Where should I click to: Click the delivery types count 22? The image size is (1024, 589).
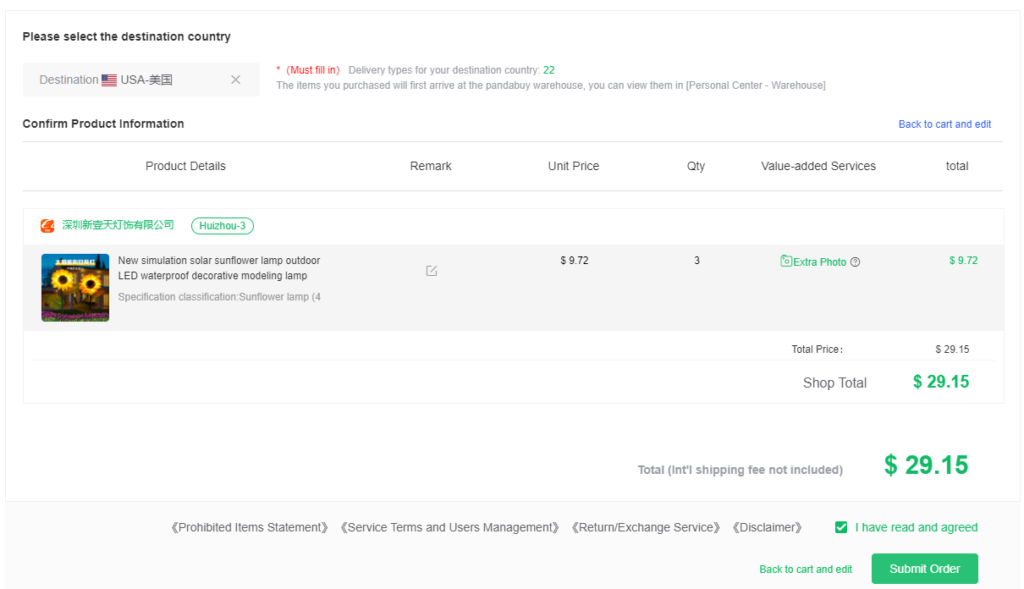[x=548, y=70]
